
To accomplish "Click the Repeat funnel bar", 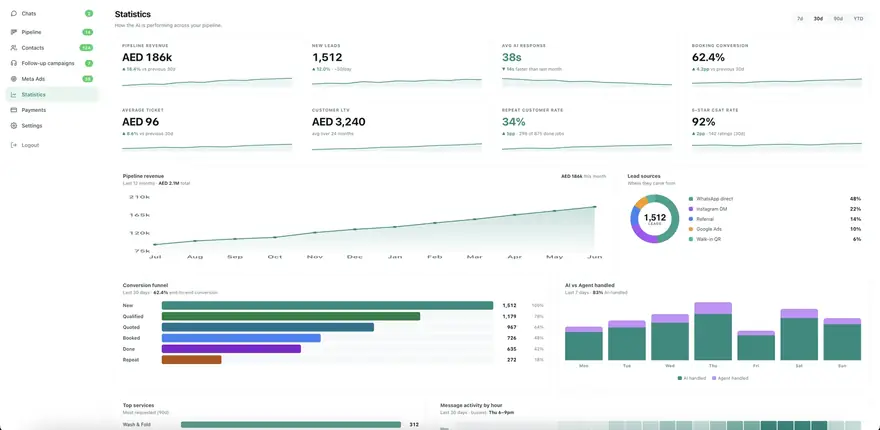I will (191, 360).
